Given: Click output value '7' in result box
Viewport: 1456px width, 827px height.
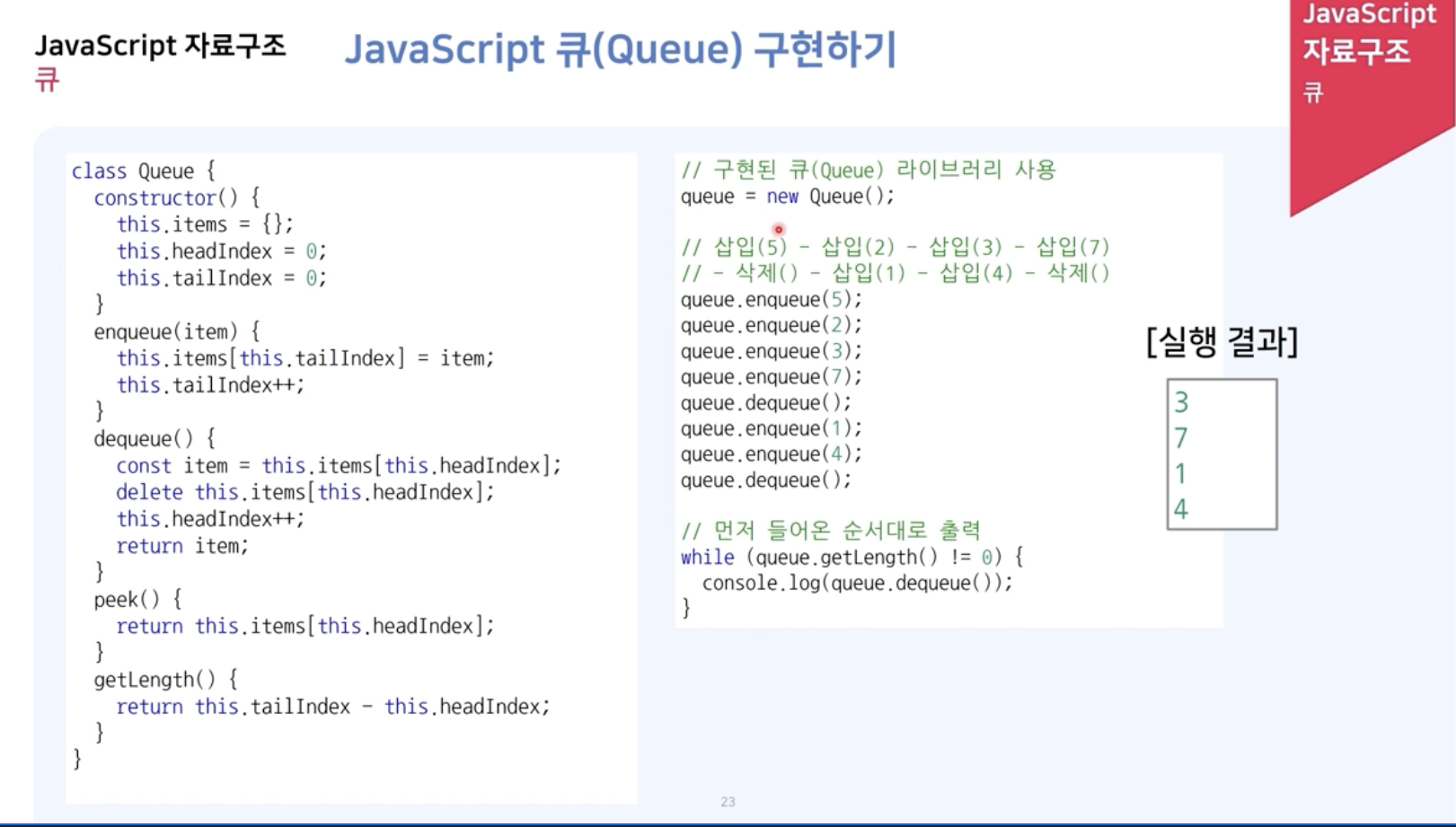Looking at the screenshot, I should pyautogui.click(x=1181, y=438).
